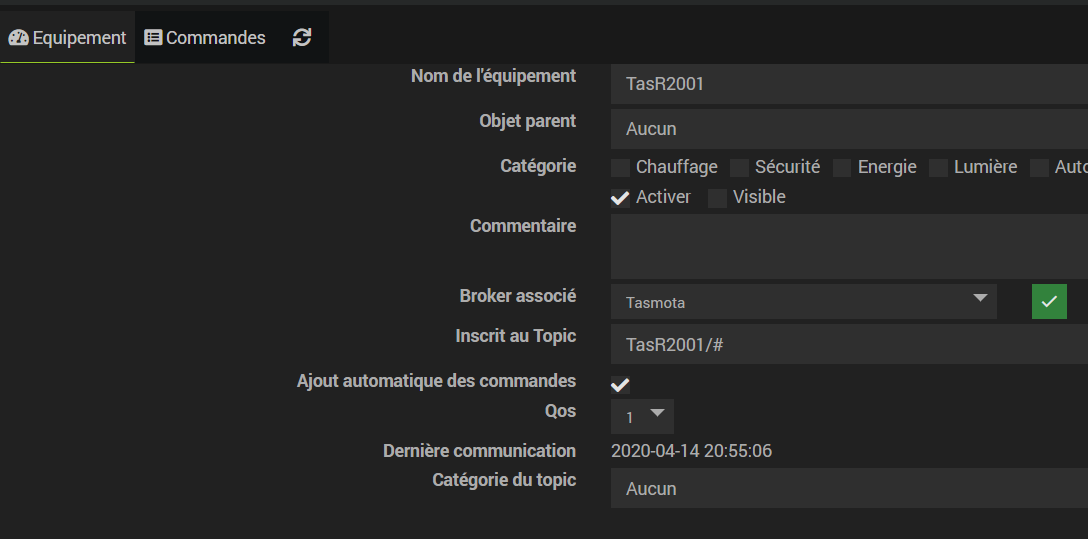Click the list icon on Commandes tab
Viewport: 1088px width, 539px height.
point(153,38)
